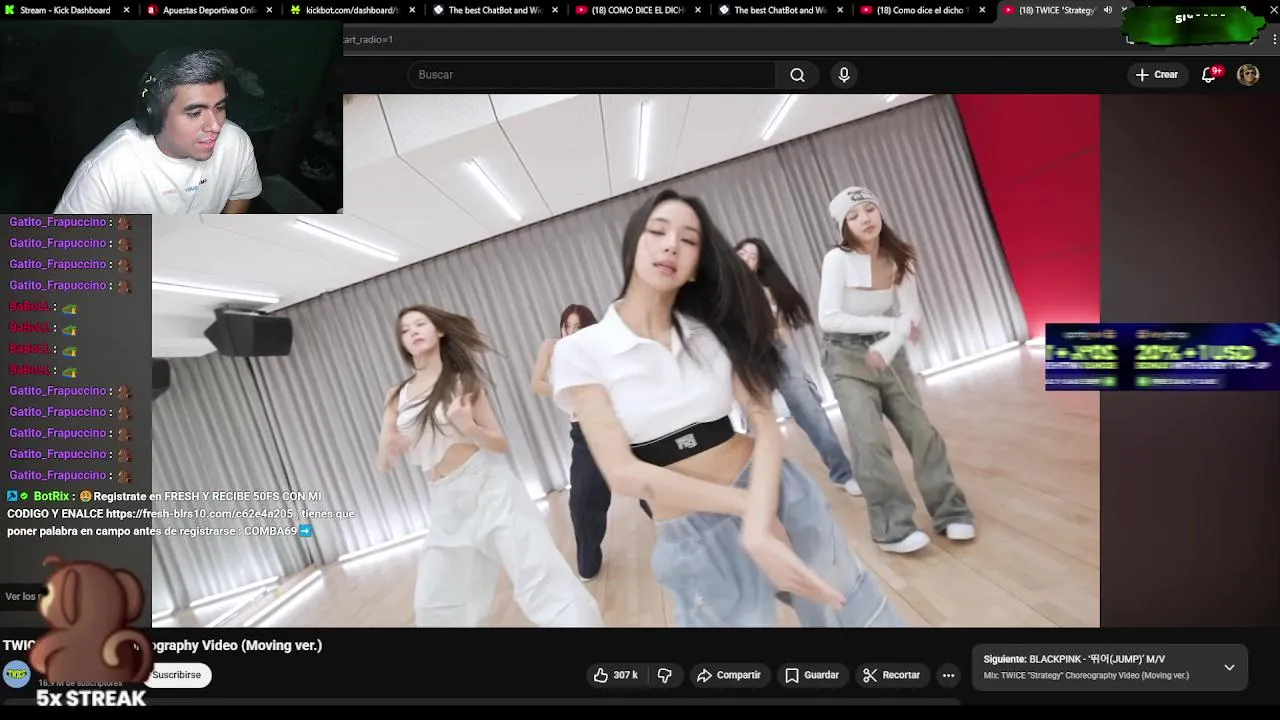The height and width of the screenshot is (720, 1280).
Task: Like the video with thumbs up 307 k
Action: click(616, 675)
